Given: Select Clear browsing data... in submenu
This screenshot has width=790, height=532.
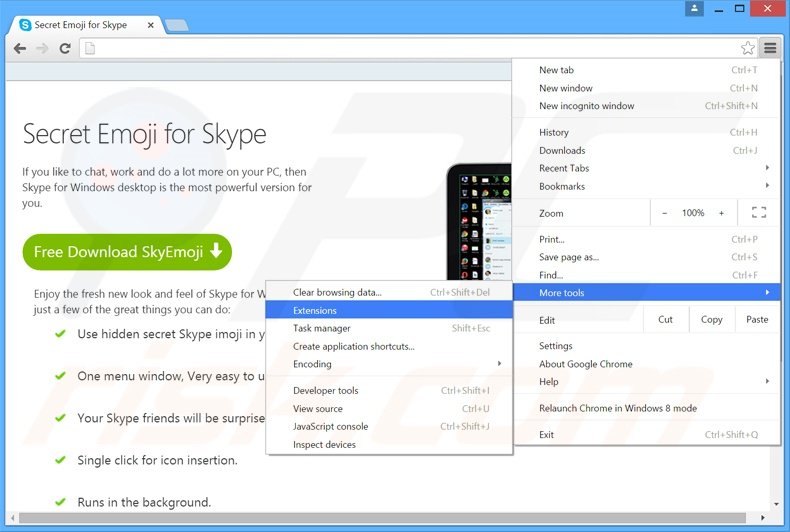Looking at the screenshot, I should point(389,293).
